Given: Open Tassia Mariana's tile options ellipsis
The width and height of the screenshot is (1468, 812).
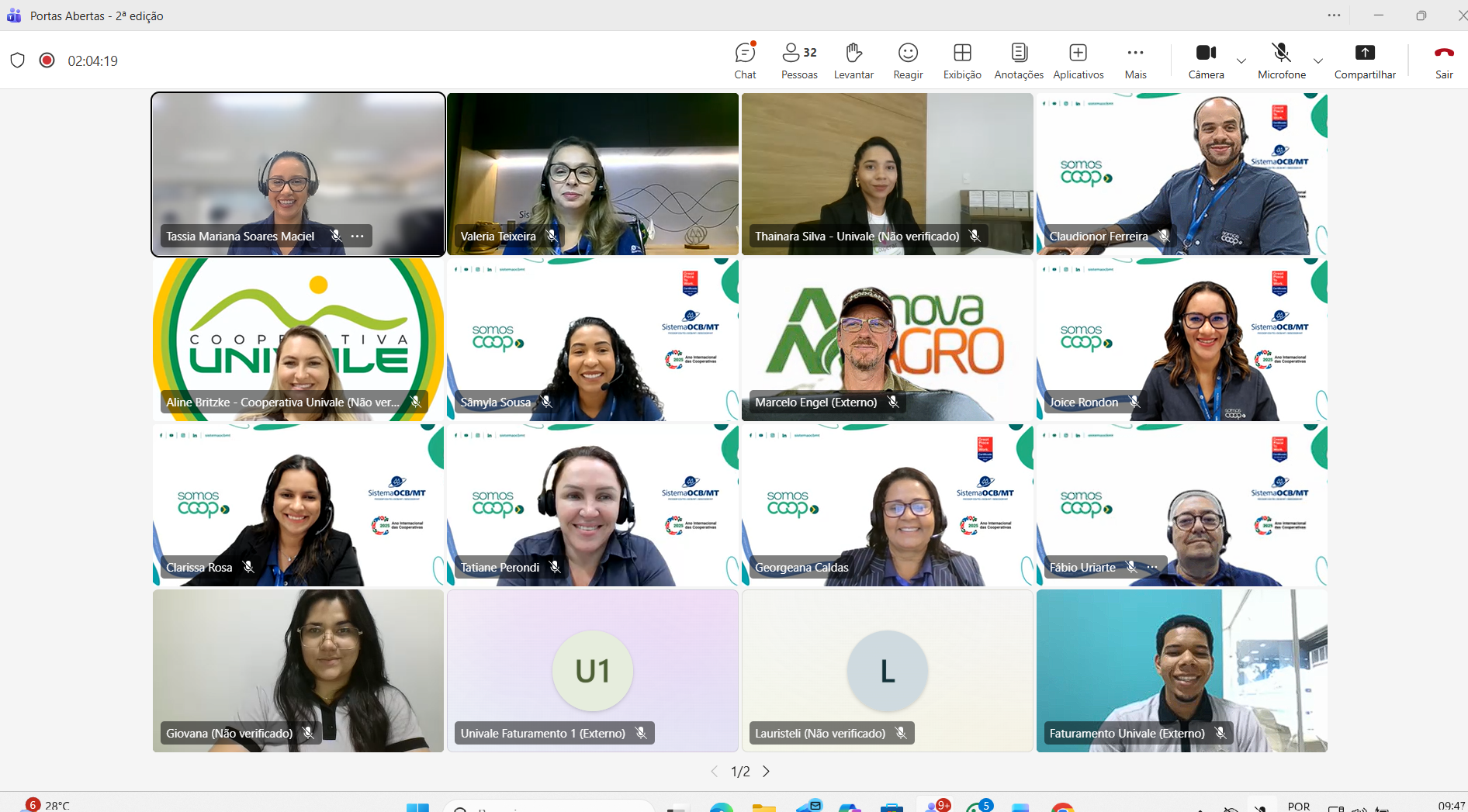Looking at the screenshot, I should tap(358, 236).
